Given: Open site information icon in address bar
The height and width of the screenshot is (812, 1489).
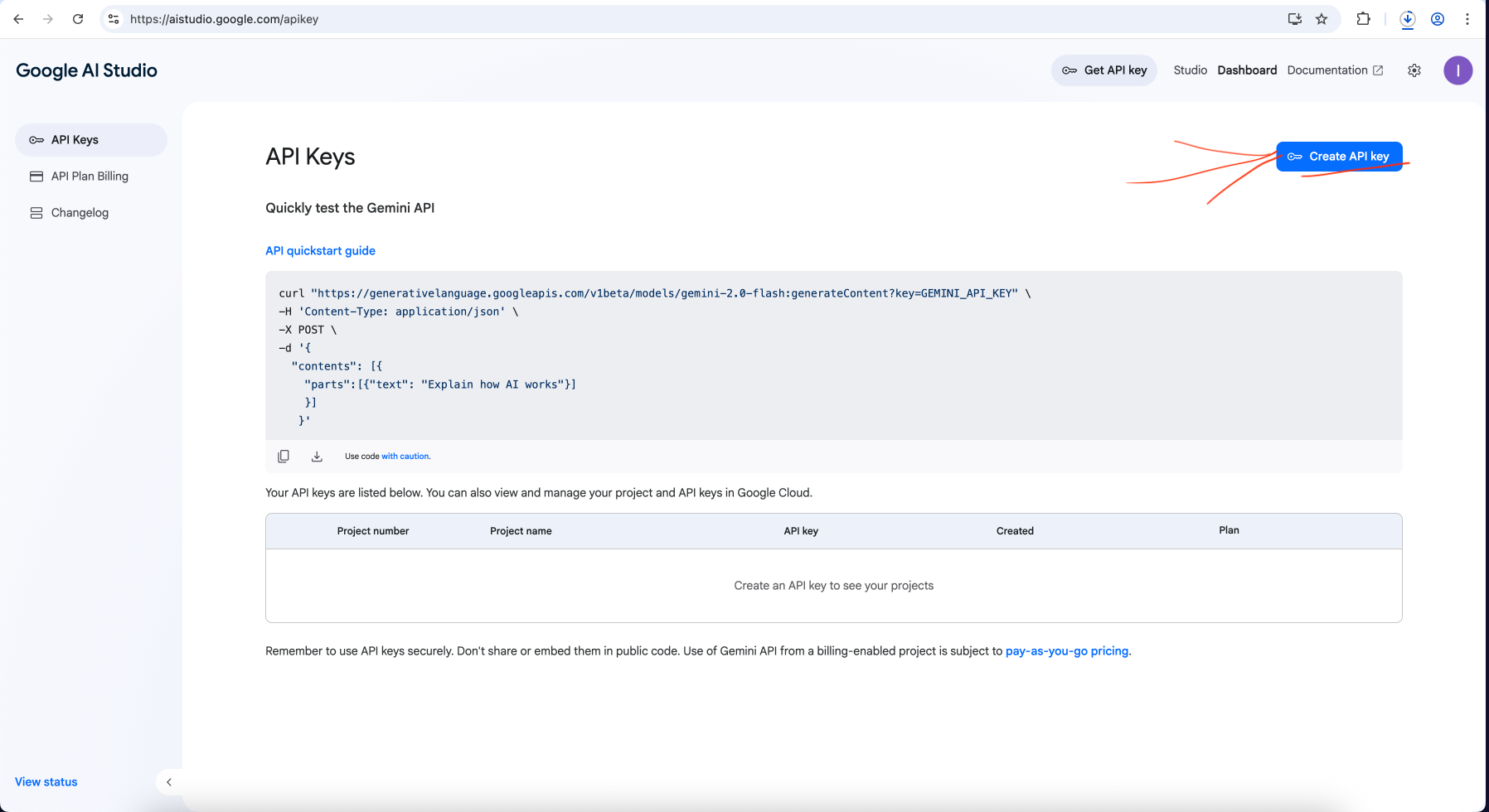Looking at the screenshot, I should 114,19.
